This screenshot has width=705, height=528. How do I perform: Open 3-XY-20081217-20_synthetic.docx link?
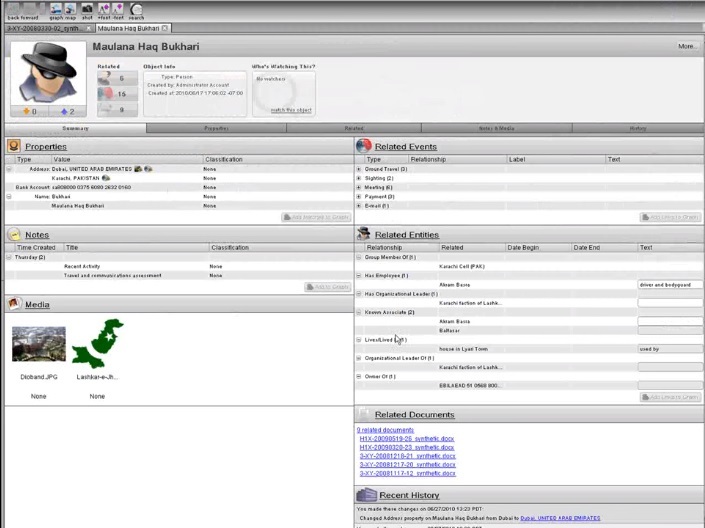click(407, 465)
